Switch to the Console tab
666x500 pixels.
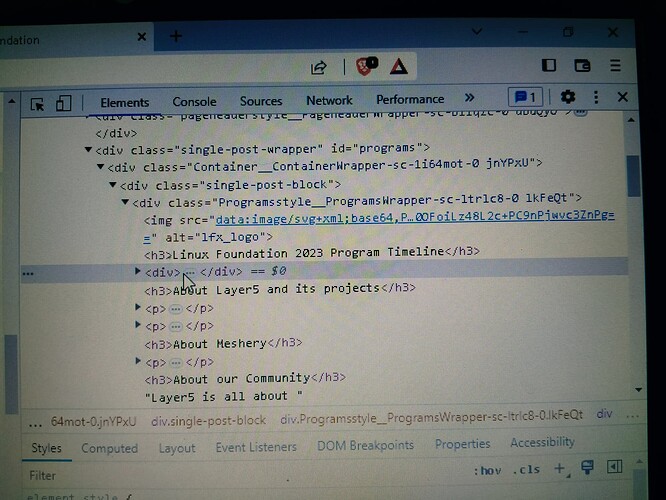[194, 102]
